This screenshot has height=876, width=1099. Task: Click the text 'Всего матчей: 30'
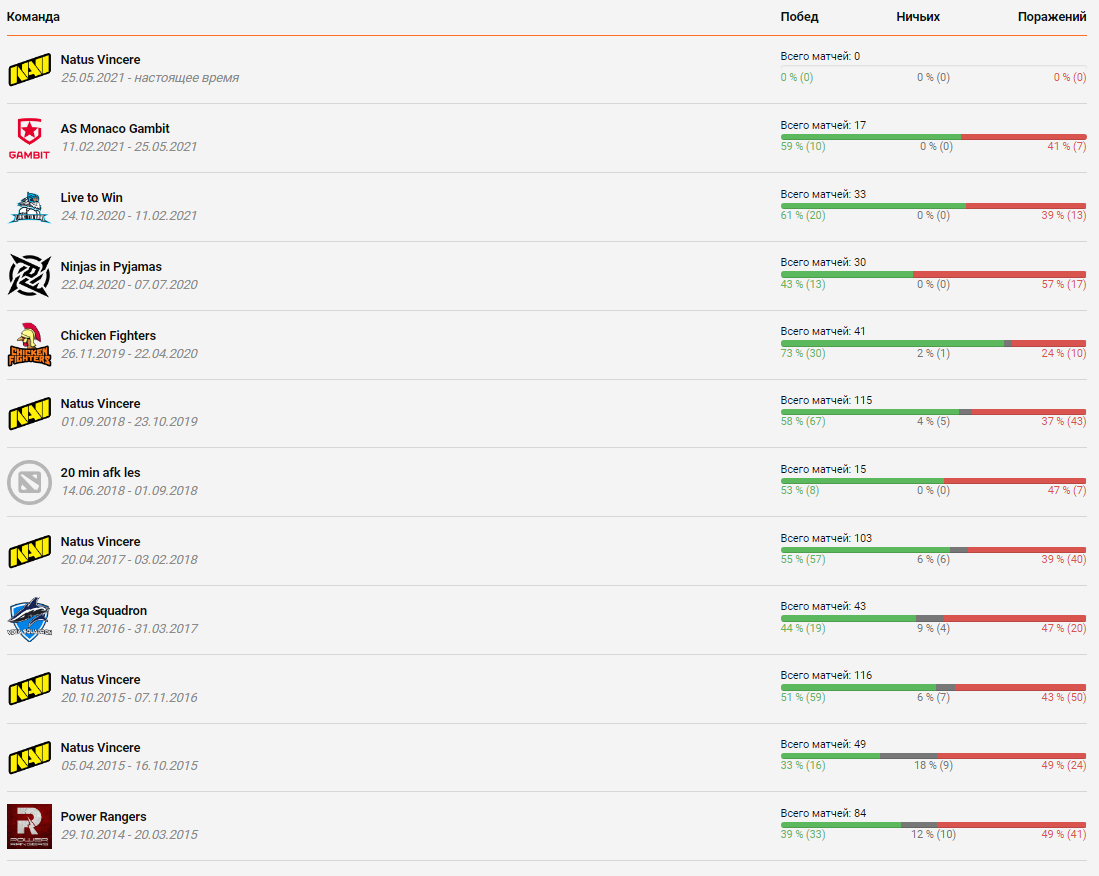[824, 262]
